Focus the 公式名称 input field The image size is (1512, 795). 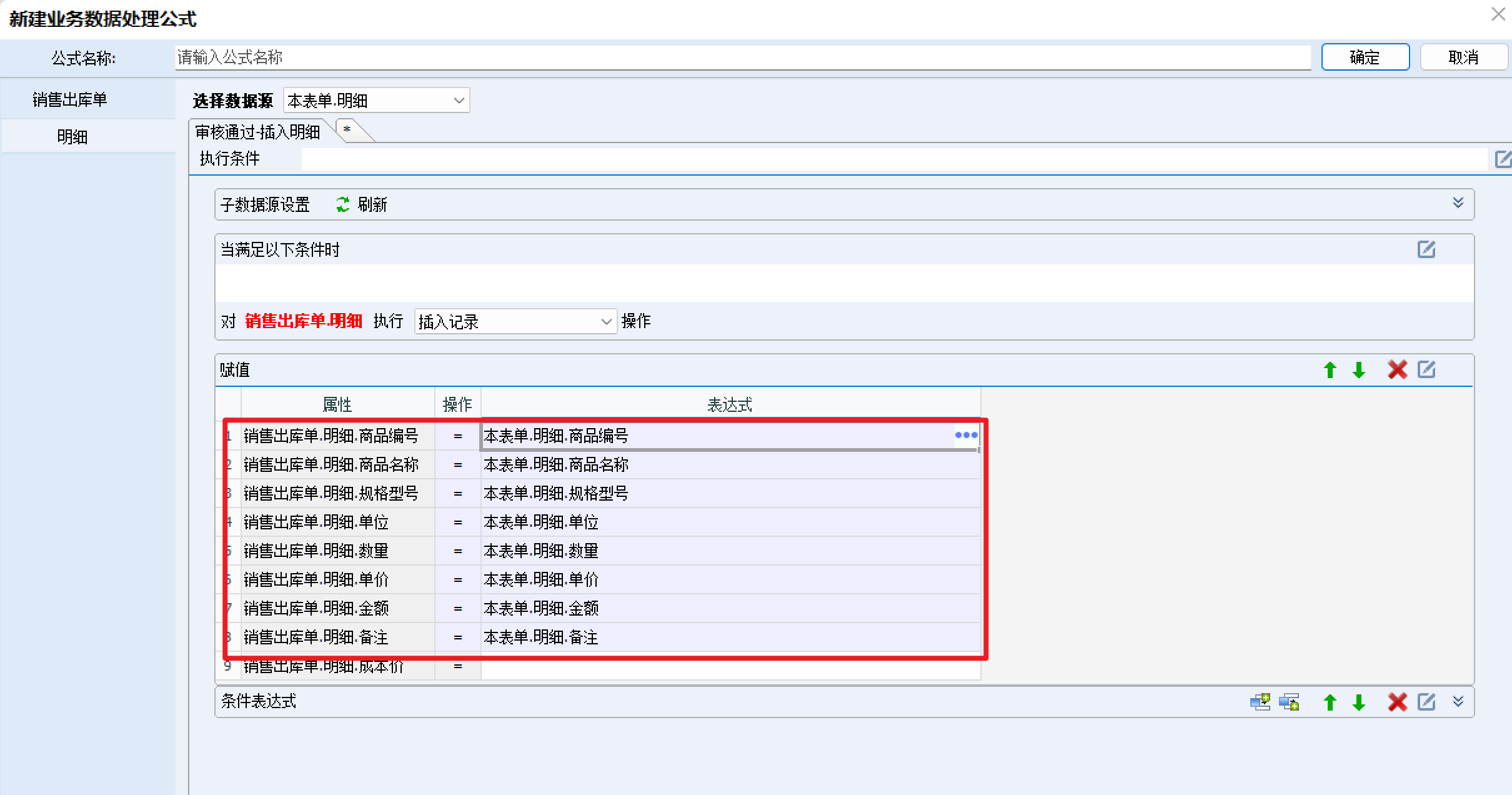(742, 57)
